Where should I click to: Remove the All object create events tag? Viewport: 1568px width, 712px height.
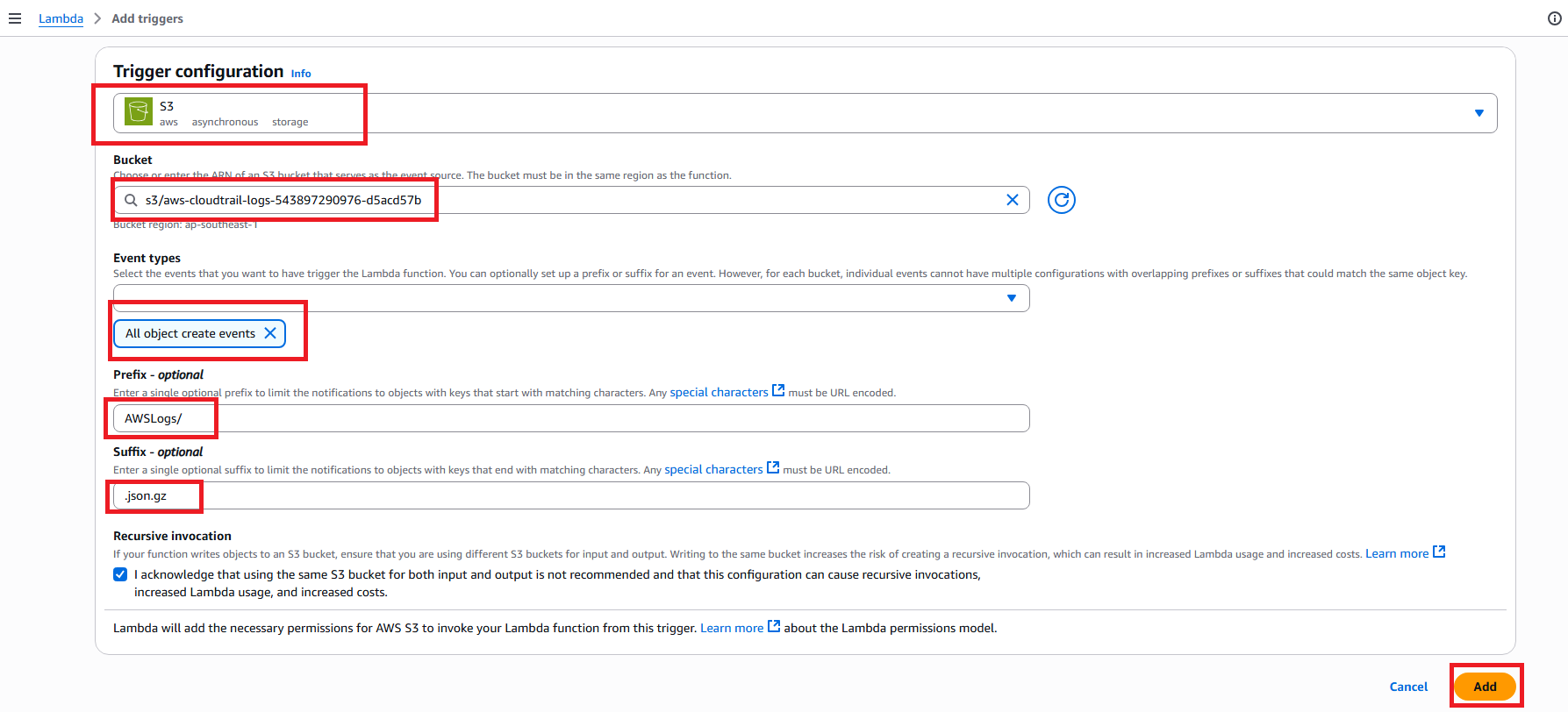(270, 333)
